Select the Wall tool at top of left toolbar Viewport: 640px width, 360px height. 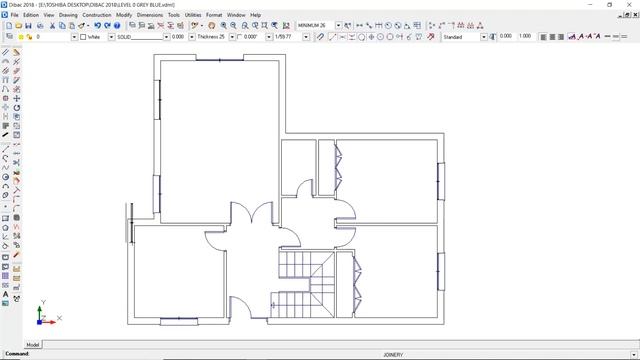click(5, 52)
